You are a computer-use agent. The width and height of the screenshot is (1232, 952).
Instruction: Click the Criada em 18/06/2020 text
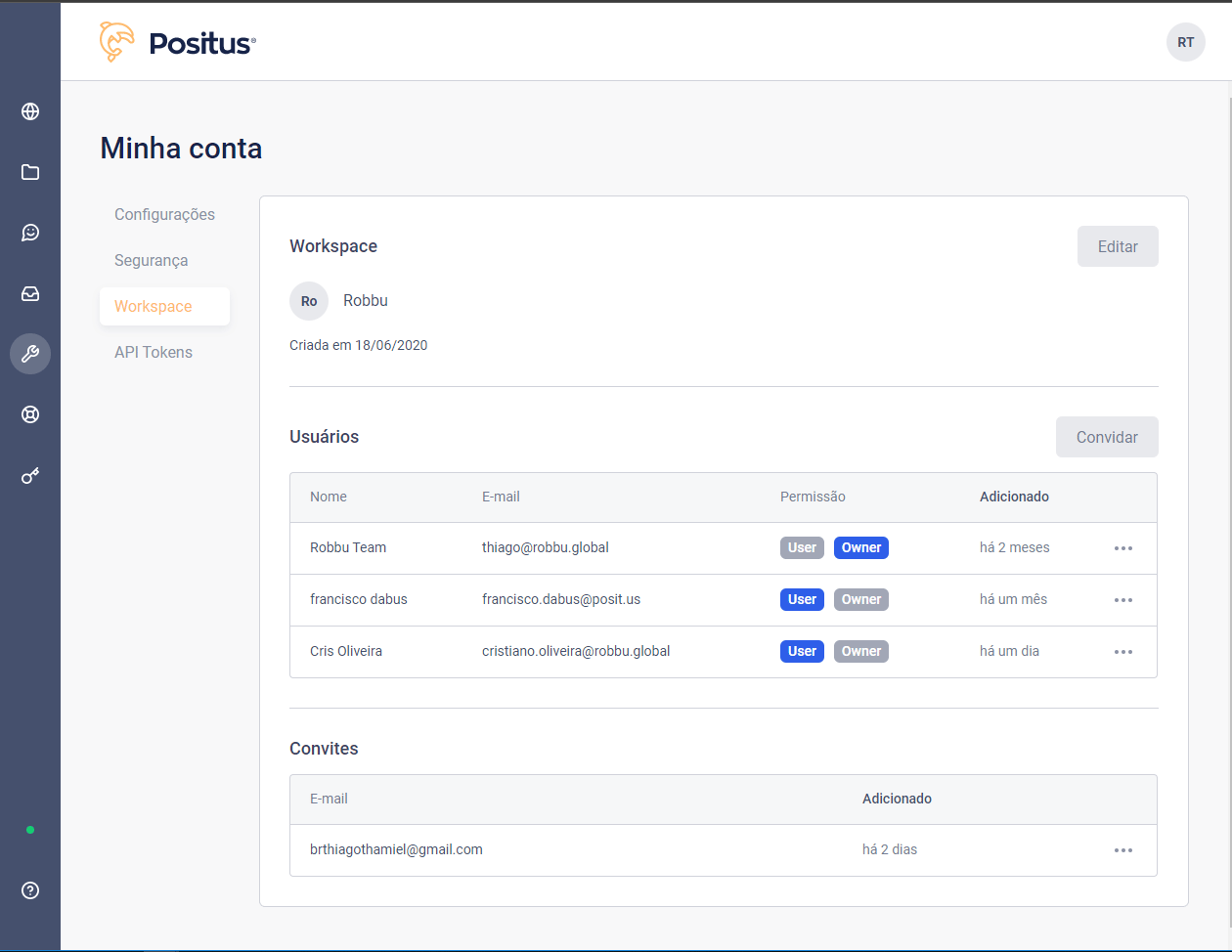[359, 345]
